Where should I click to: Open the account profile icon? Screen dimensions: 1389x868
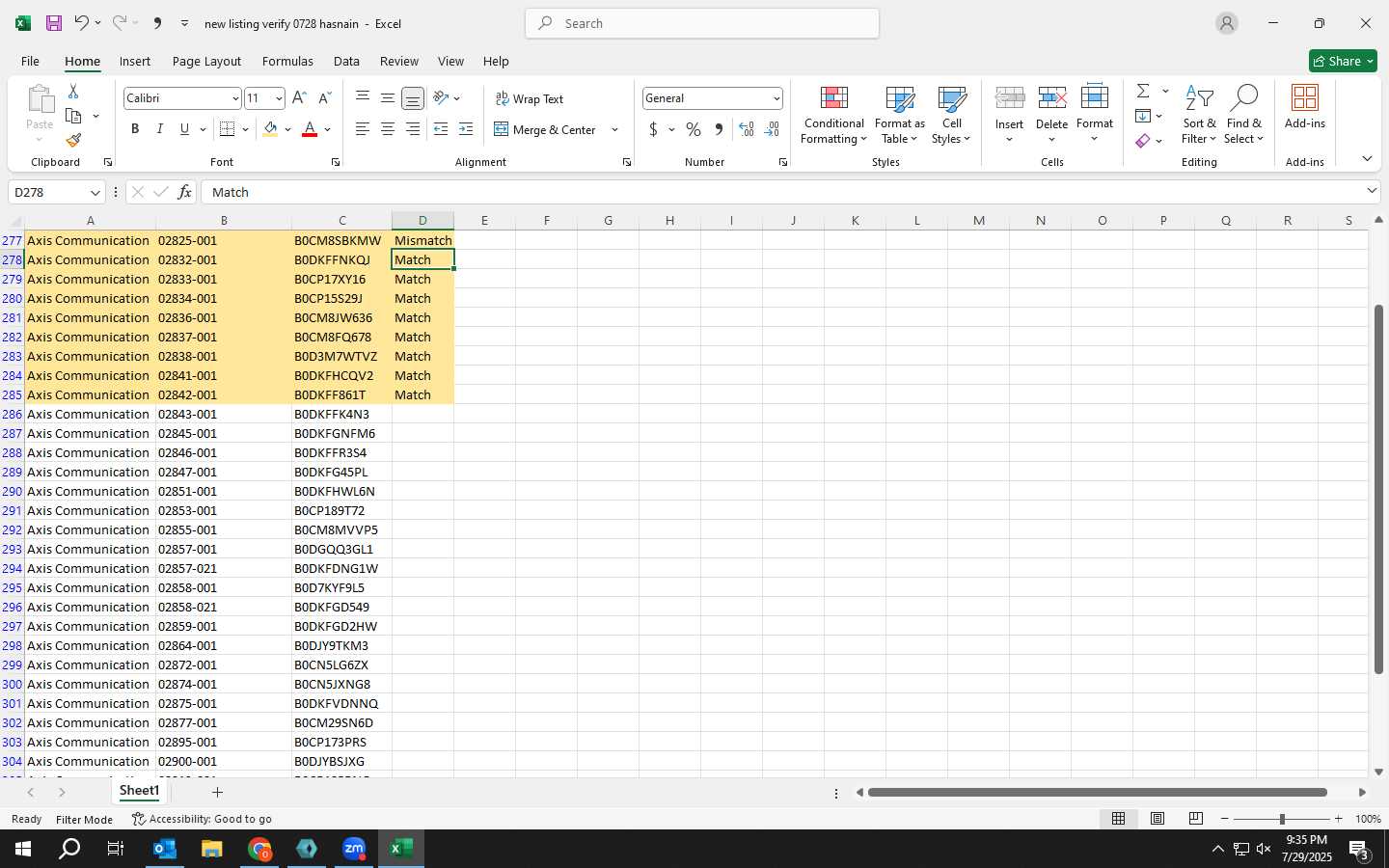(1227, 23)
